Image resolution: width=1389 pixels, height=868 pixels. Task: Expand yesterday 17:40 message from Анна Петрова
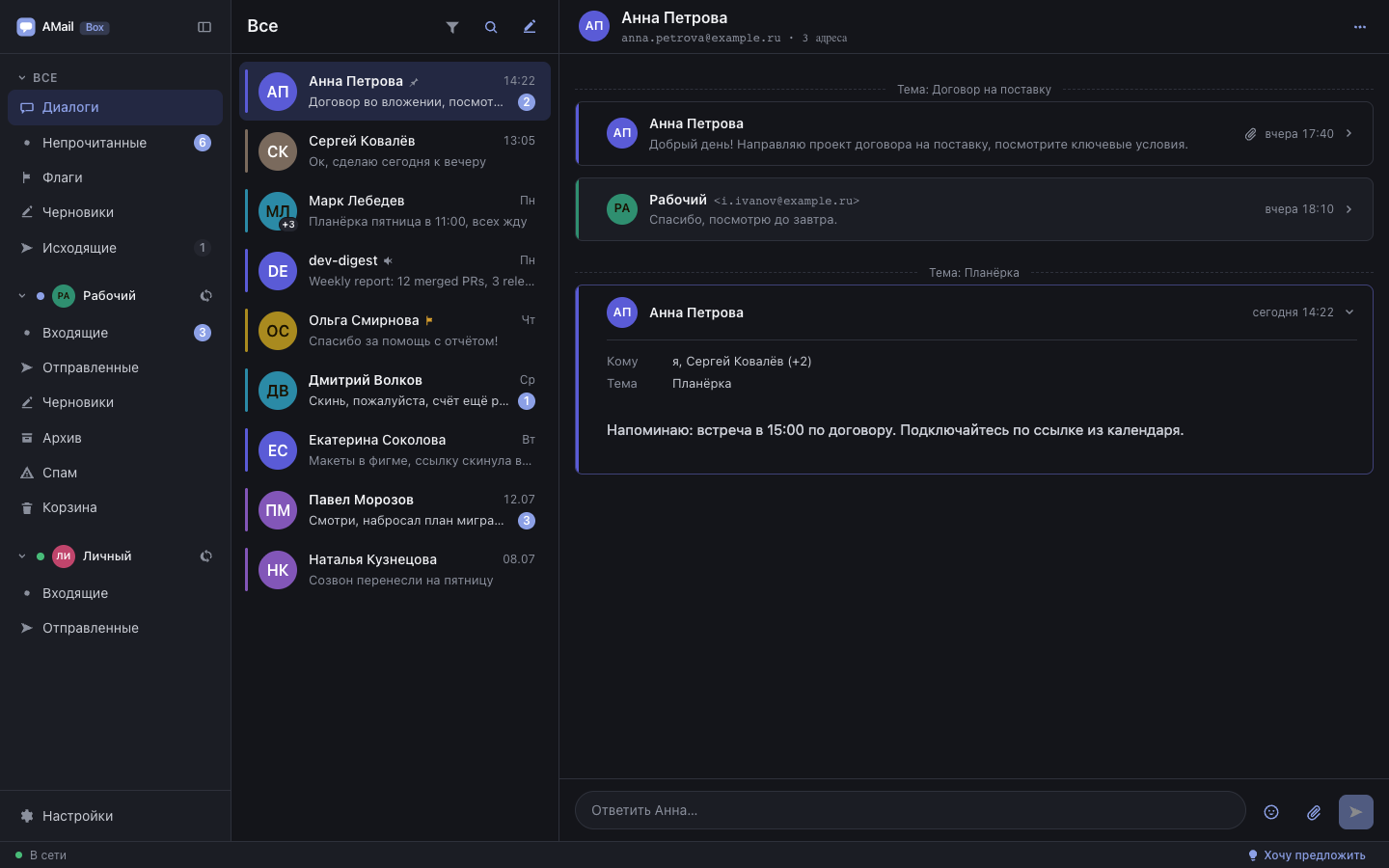coord(1349,134)
